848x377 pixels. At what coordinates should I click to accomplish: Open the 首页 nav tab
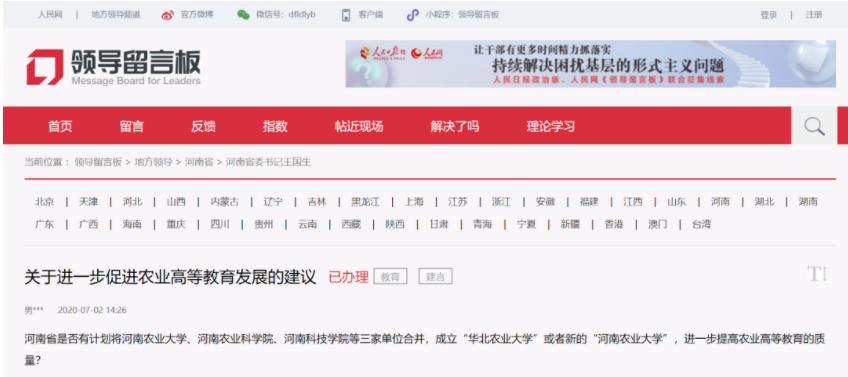click(60, 127)
